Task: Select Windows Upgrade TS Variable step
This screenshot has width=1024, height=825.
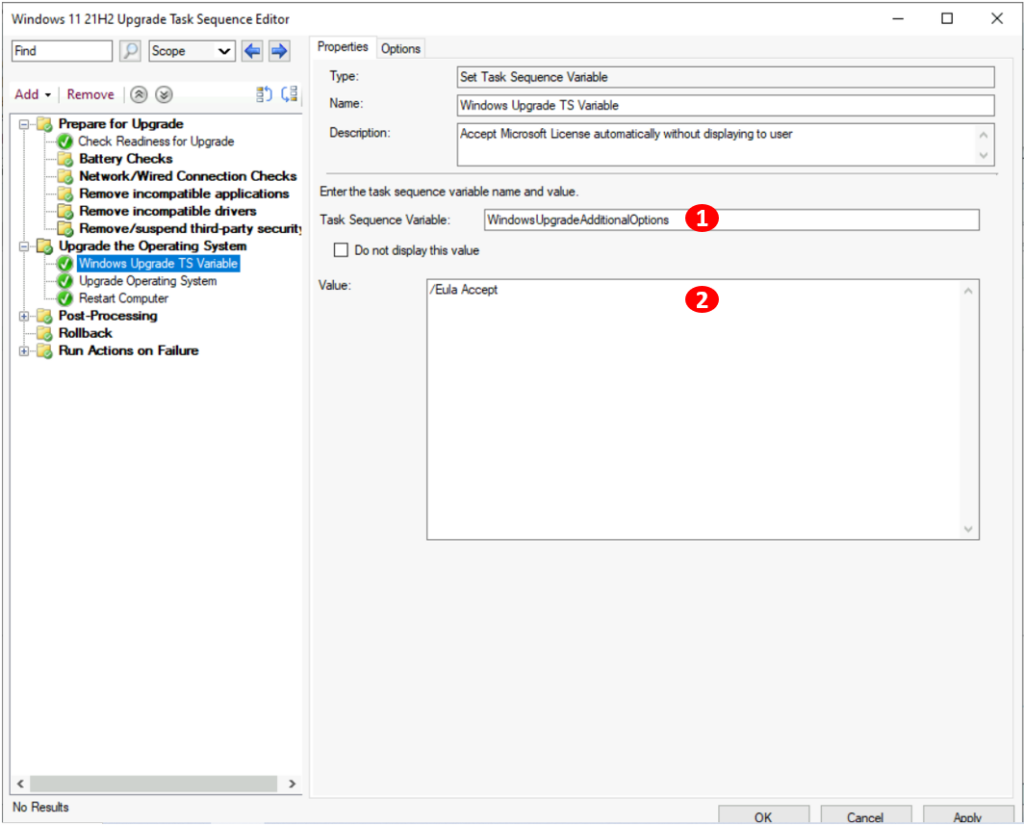Action: pos(158,263)
